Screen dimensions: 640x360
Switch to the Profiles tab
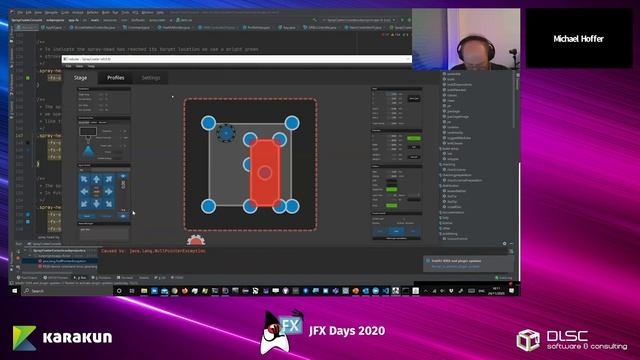point(116,78)
